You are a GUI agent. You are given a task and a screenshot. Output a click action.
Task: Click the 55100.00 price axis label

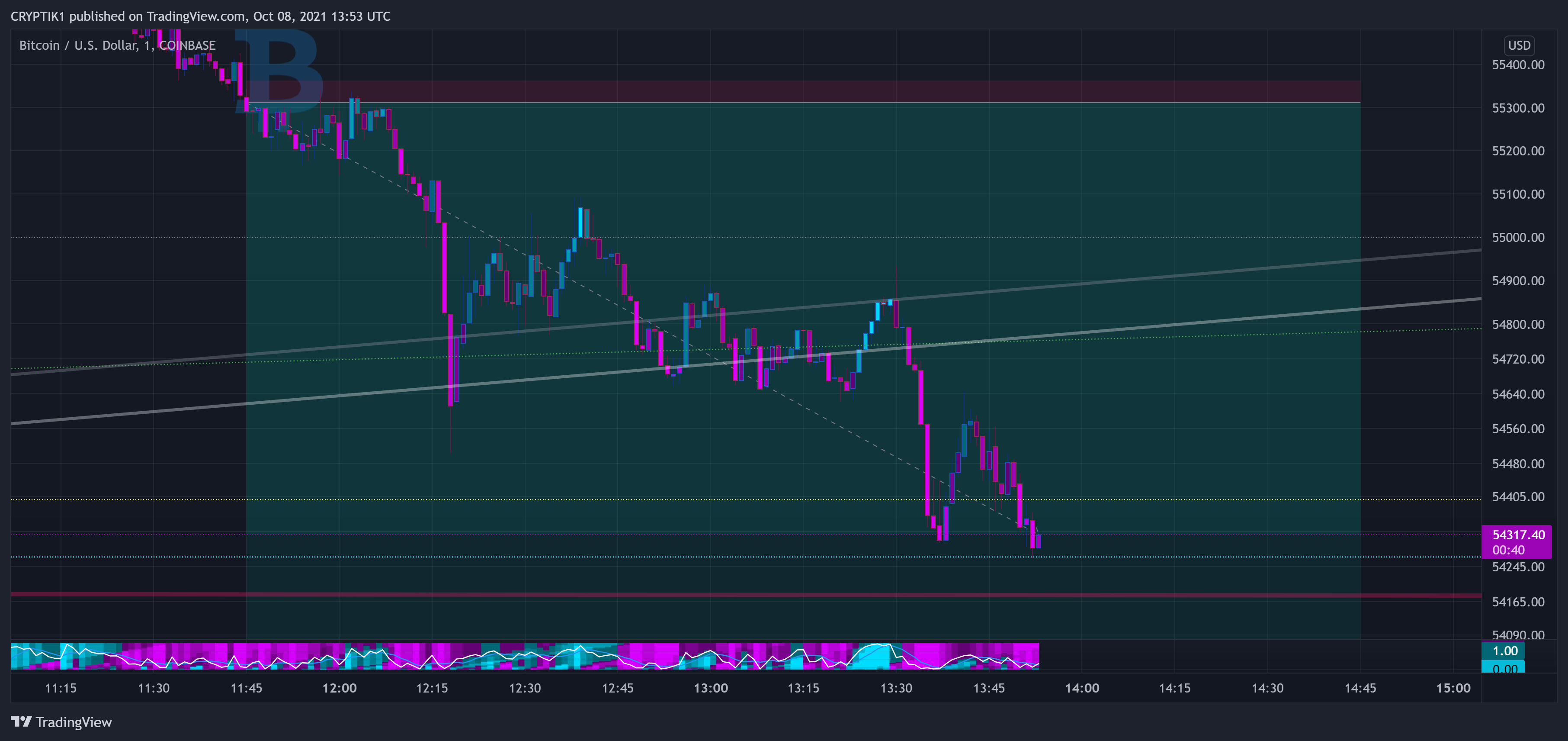pos(1518,193)
